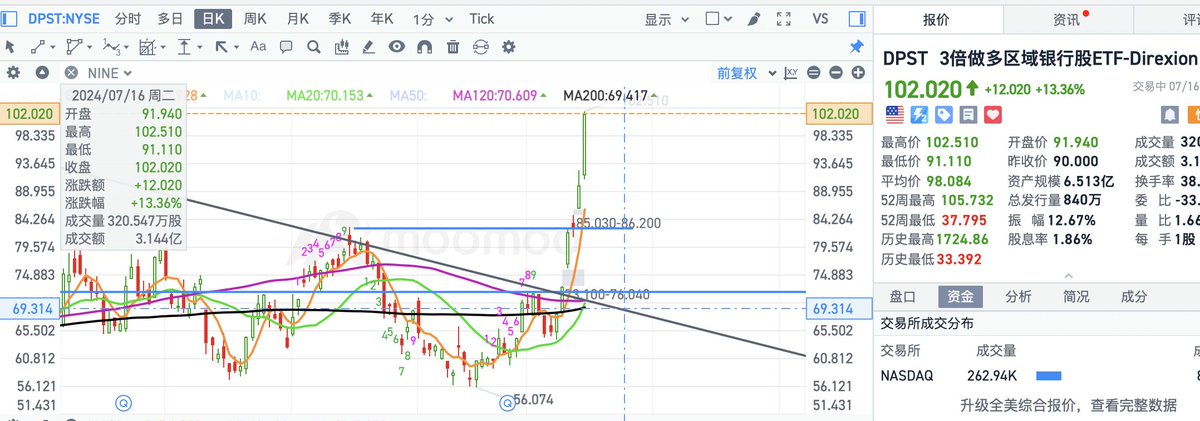Screen dimensions: 1200x421
Task: Switch to 多日 multi-day chart
Action: point(170,18)
